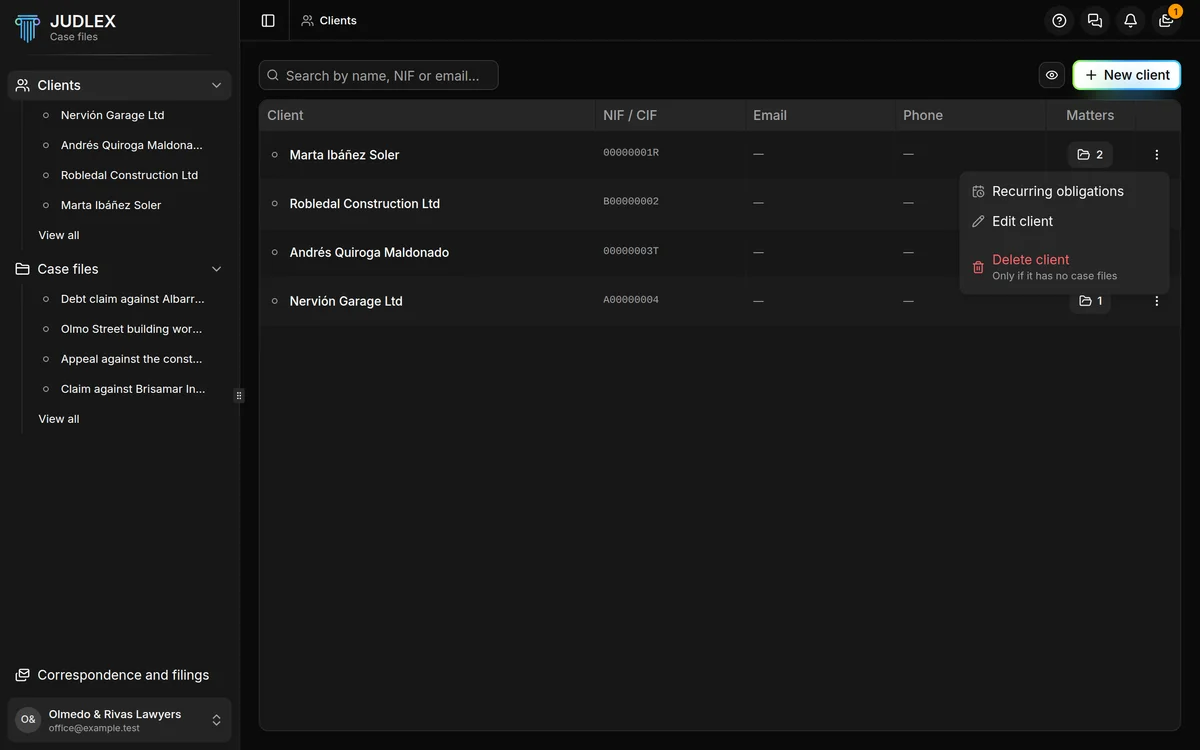The height and width of the screenshot is (750, 1200).
Task: Select Nervión Garage Ltd in sidebar
Action: [x=112, y=115]
